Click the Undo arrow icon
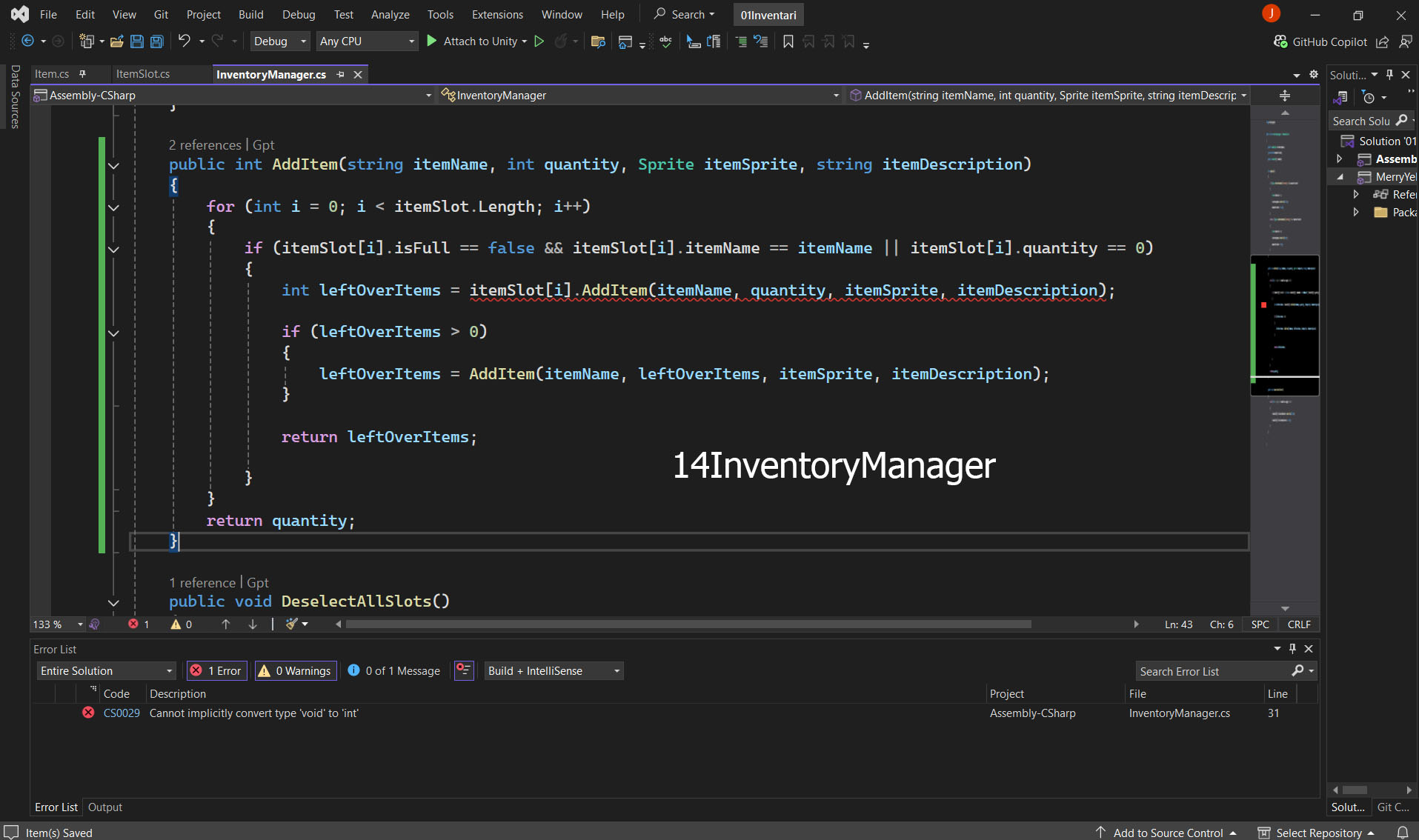Image resolution: width=1419 pixels, height=840 pixels. tap(184, 41)
